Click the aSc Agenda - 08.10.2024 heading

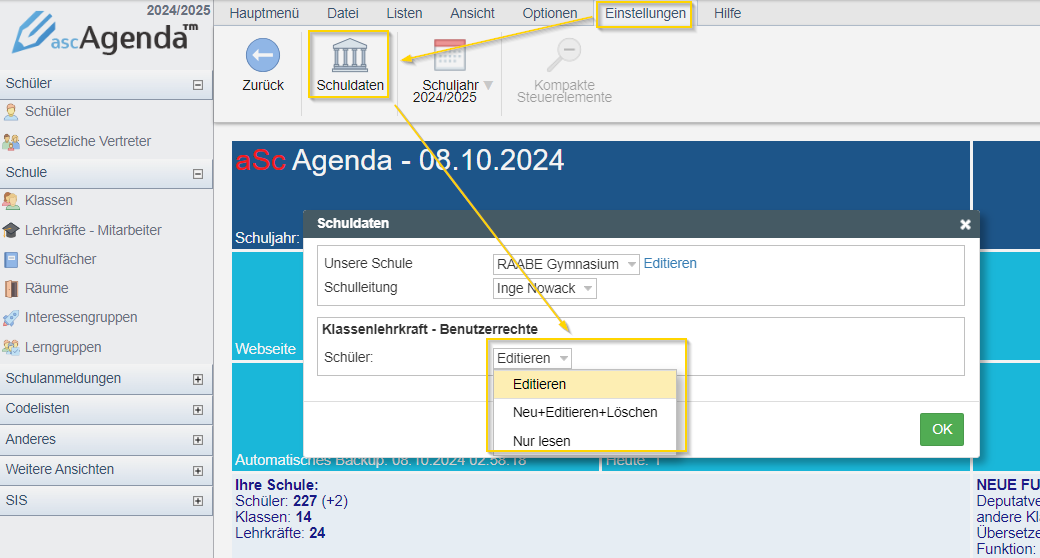(400, 161)
